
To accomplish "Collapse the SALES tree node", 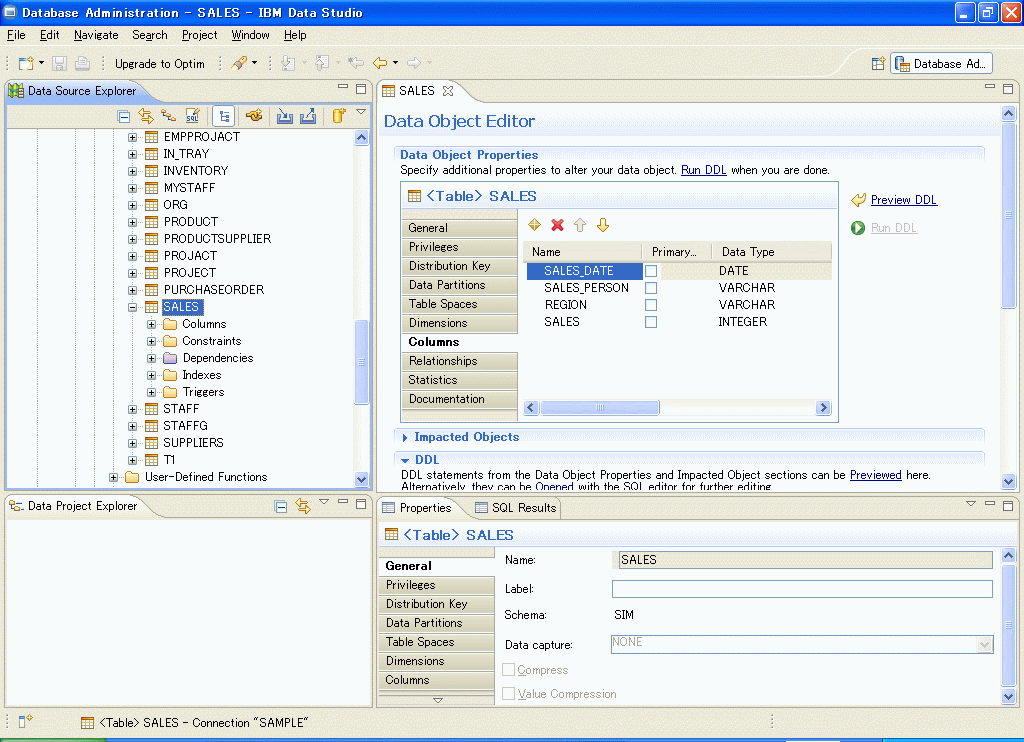I will [x=133, y=306].
